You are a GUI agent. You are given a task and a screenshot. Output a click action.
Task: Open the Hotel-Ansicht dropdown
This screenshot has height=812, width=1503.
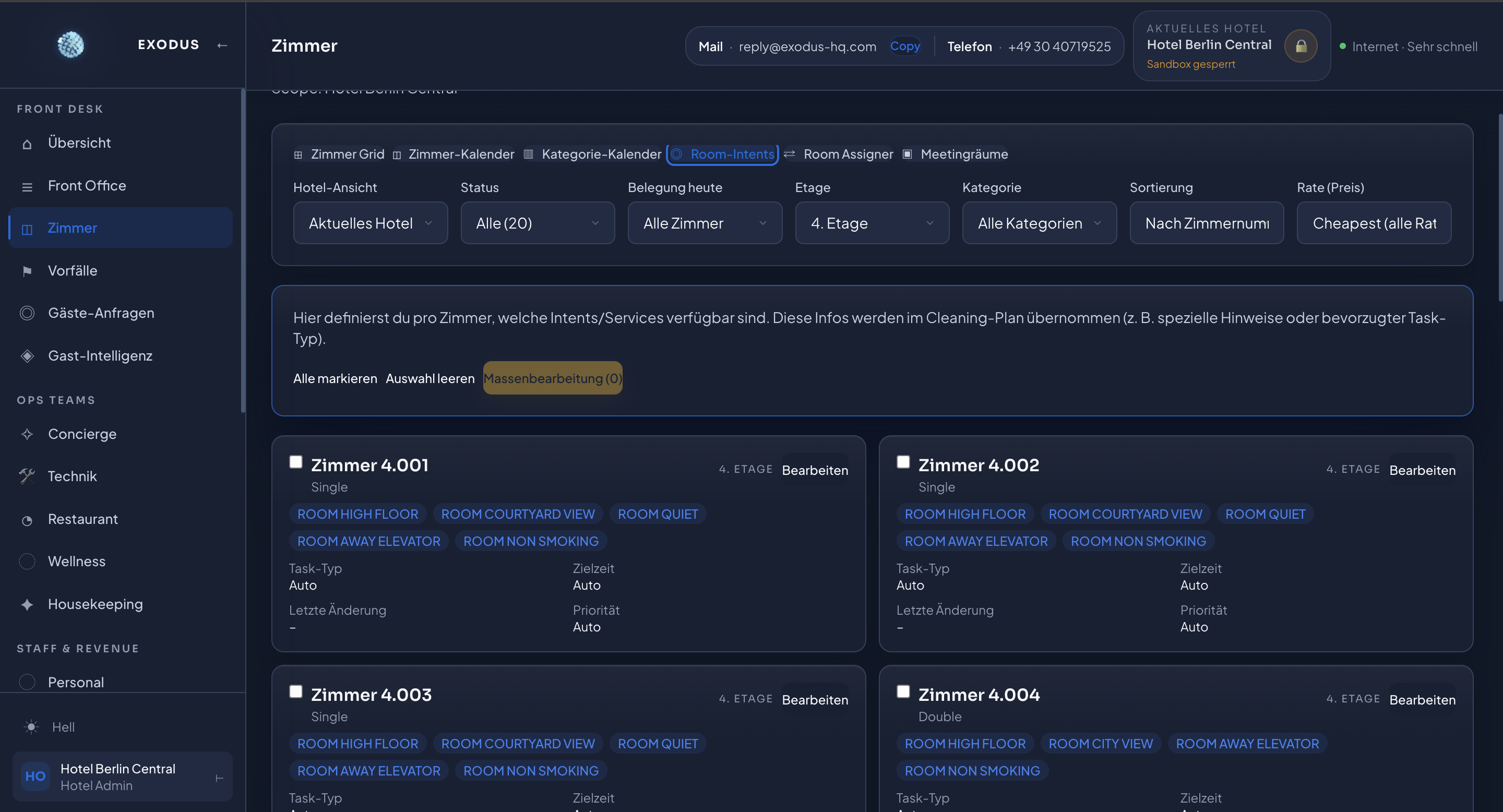tap(371, 223)
